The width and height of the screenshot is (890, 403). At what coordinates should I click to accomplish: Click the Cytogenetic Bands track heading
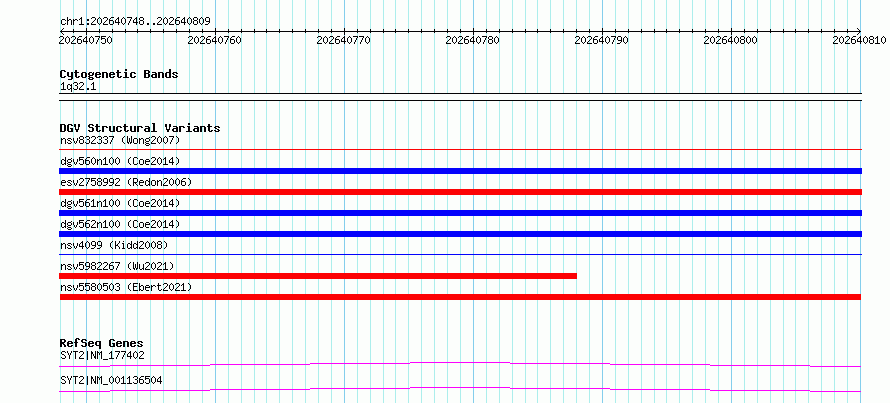click(x=119, y=74)
